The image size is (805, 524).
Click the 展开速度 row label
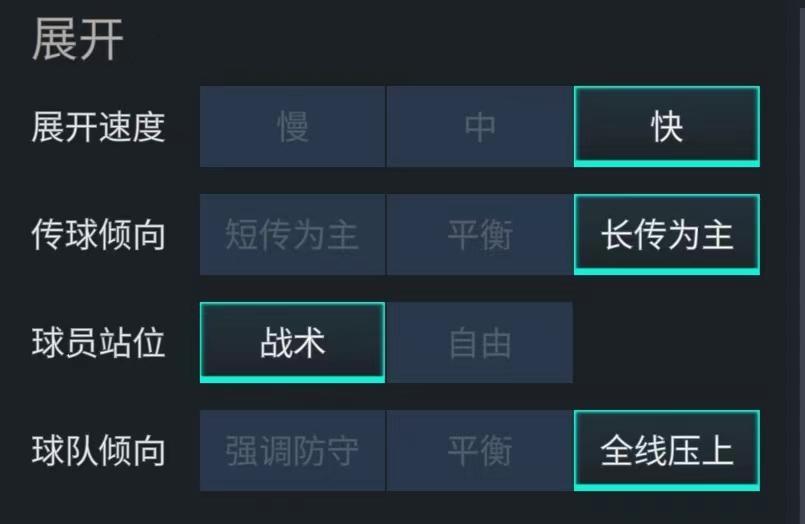pyautogui.click(x=98, y=127)
